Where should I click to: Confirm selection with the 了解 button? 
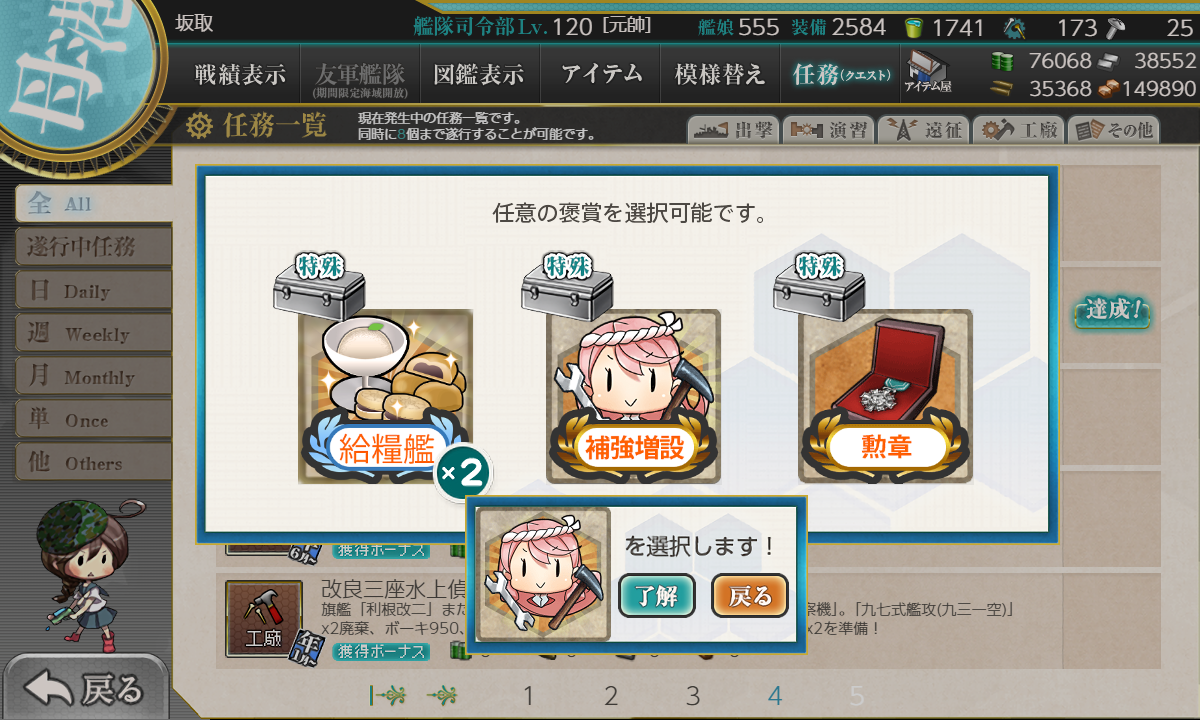(657, 596)
